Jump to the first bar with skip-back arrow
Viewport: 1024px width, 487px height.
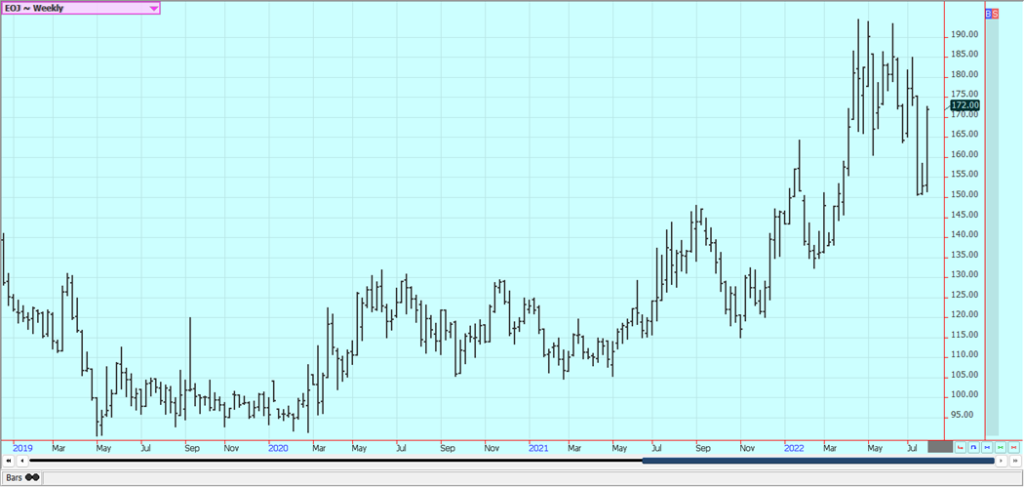click(8, 461)
